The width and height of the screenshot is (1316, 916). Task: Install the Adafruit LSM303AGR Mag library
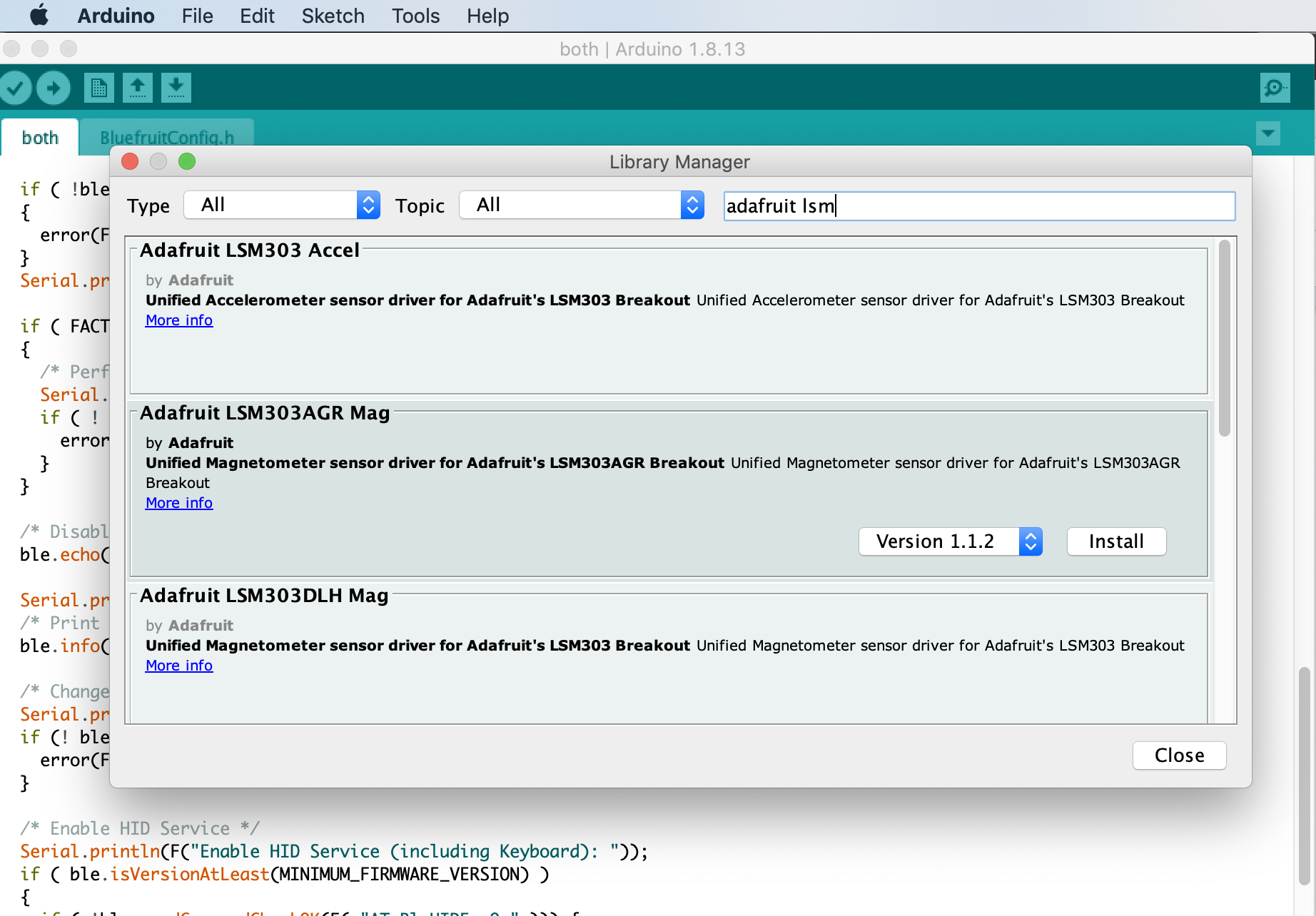[x=1116, y=541]
